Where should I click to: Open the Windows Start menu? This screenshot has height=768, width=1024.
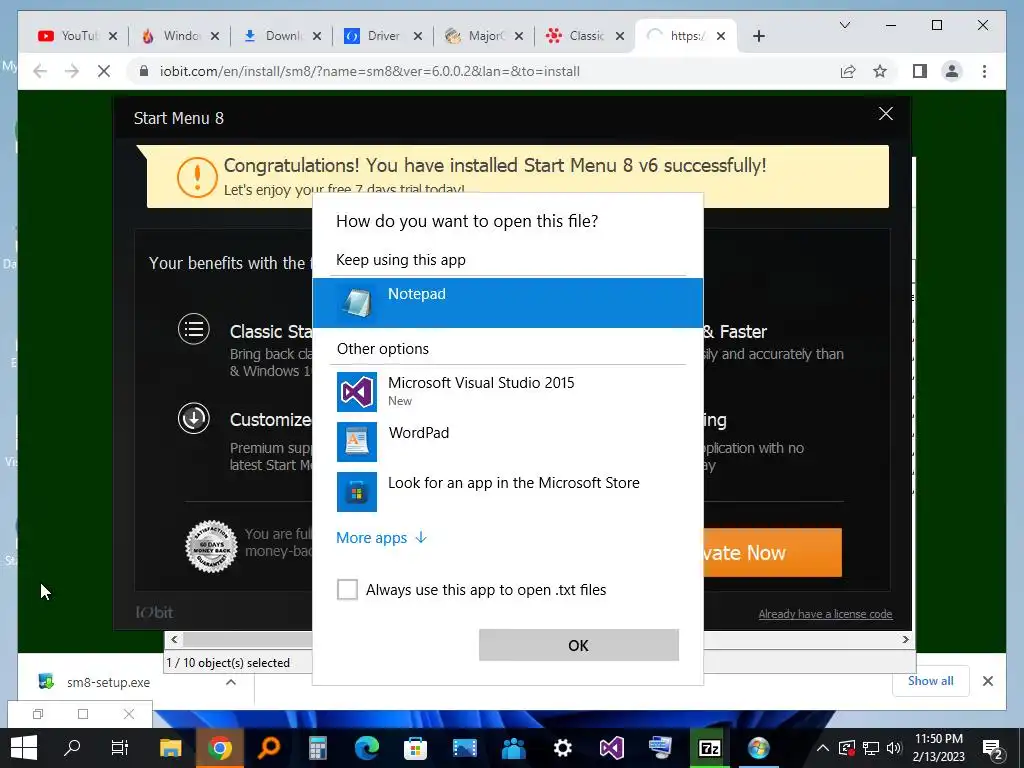[x=24, y=748]
